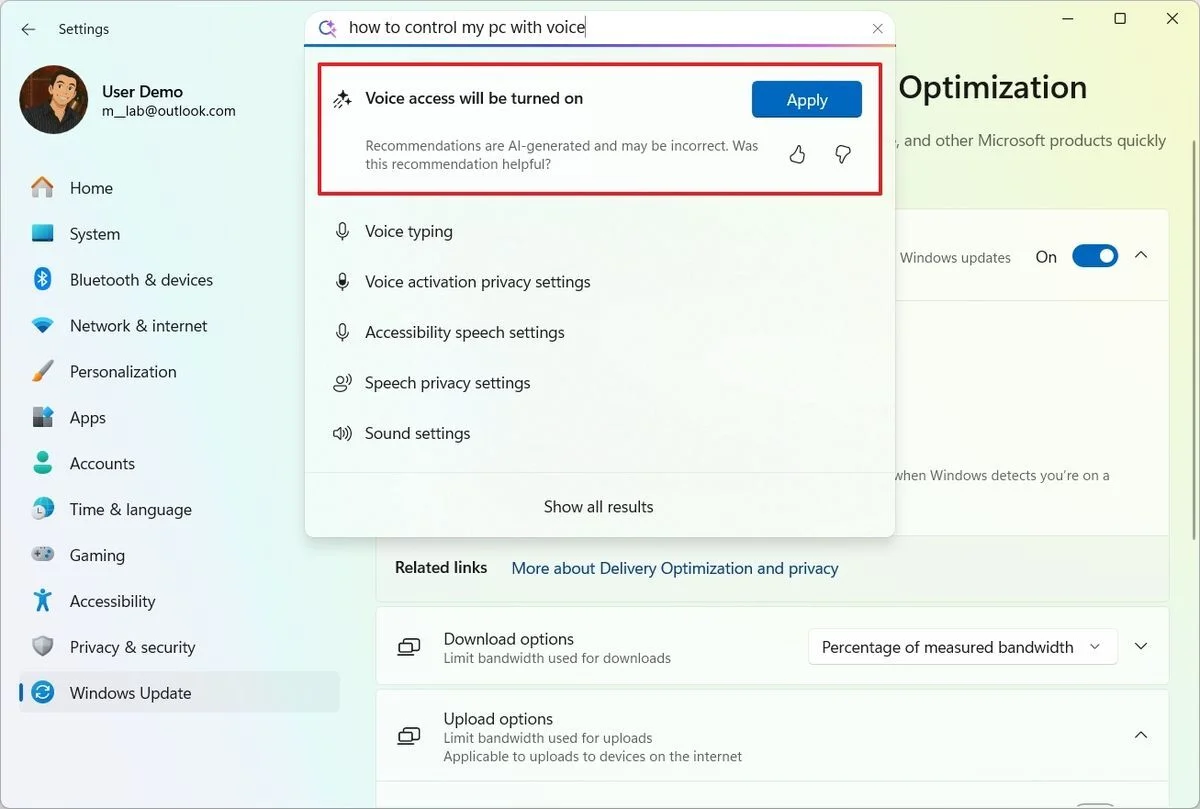The width and height of the screenshot is (1200, 809).
Task: Open the Gaming settings page
Action: (x=97, y=555)
